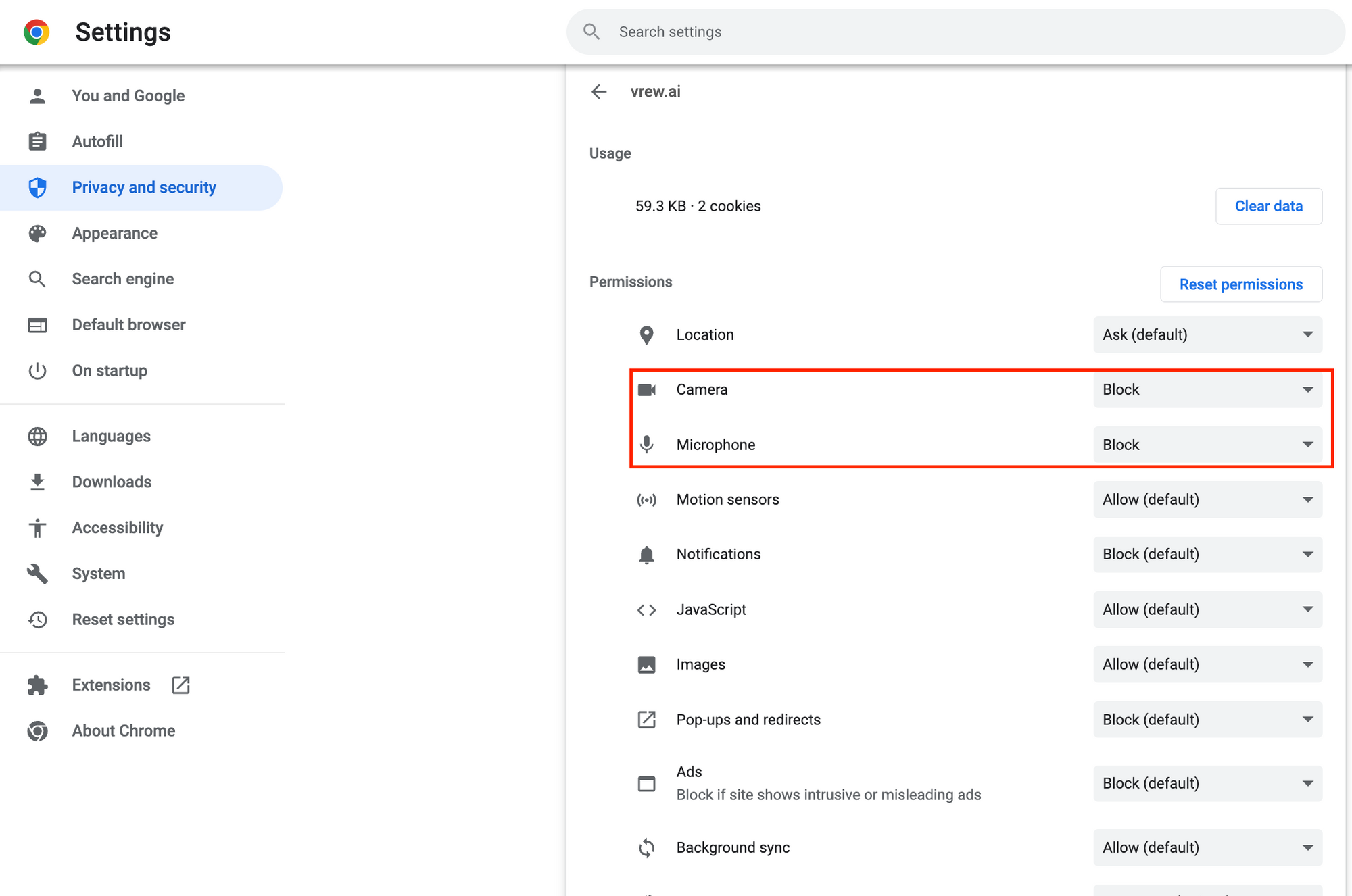
Task: Click the Appearance palette icon
Action: coord(38,233)
